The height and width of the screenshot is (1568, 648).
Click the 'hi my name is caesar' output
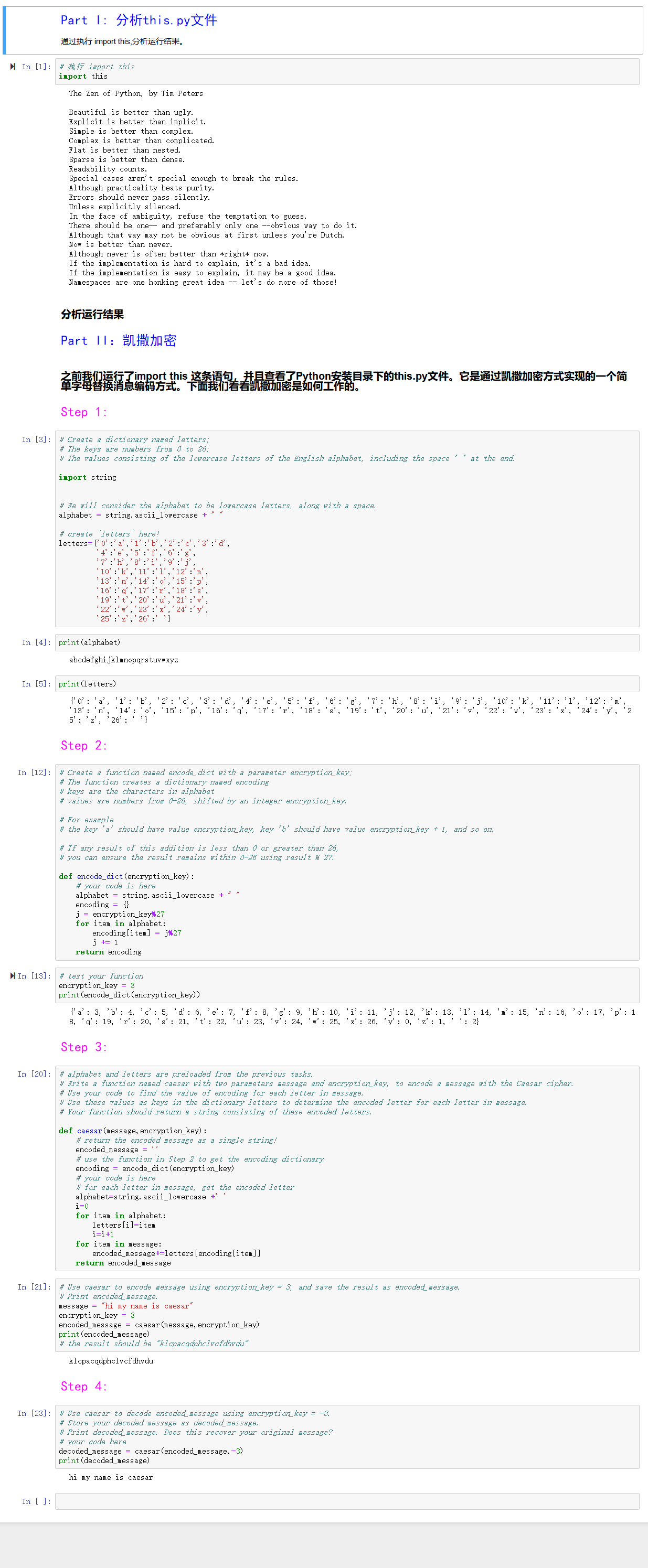tap(111, 1477)
